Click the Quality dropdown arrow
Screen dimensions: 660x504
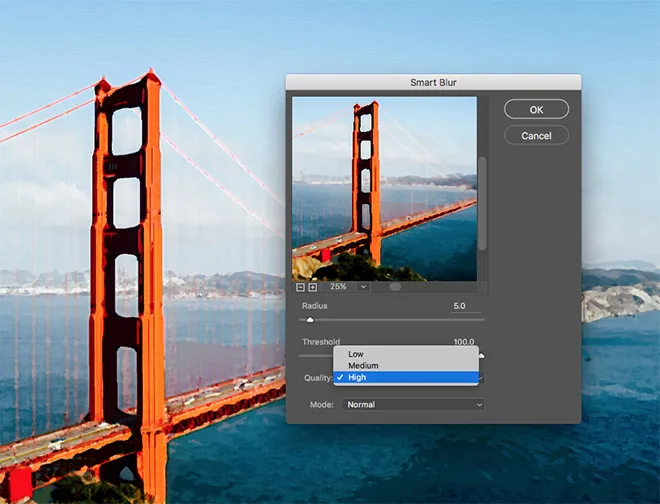(x=480, y=378)
